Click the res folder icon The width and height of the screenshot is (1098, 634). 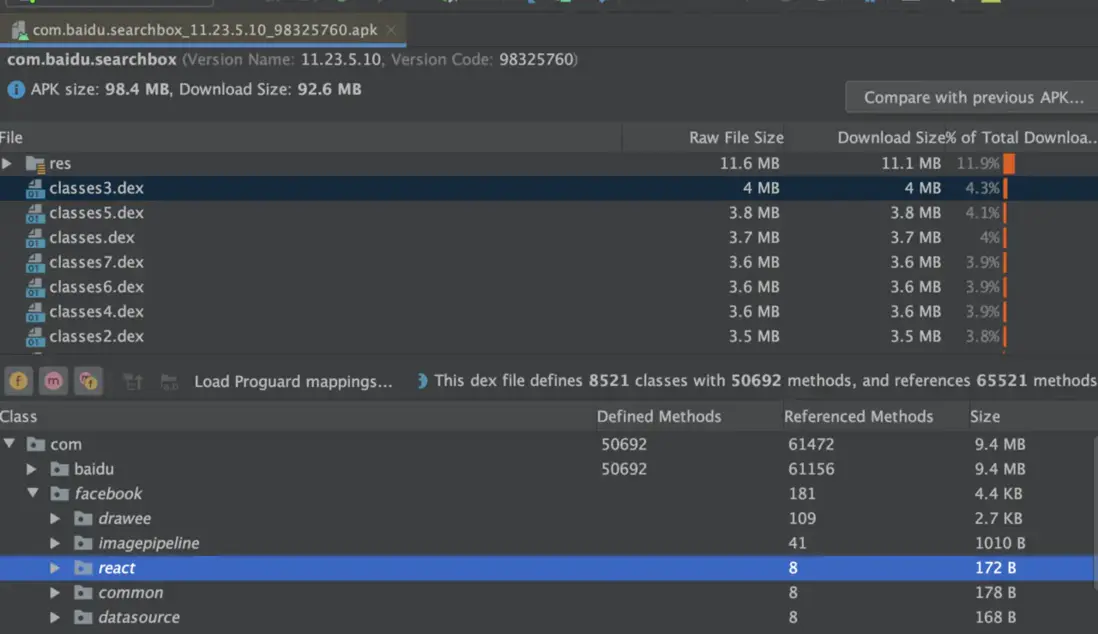coord(35,164)
